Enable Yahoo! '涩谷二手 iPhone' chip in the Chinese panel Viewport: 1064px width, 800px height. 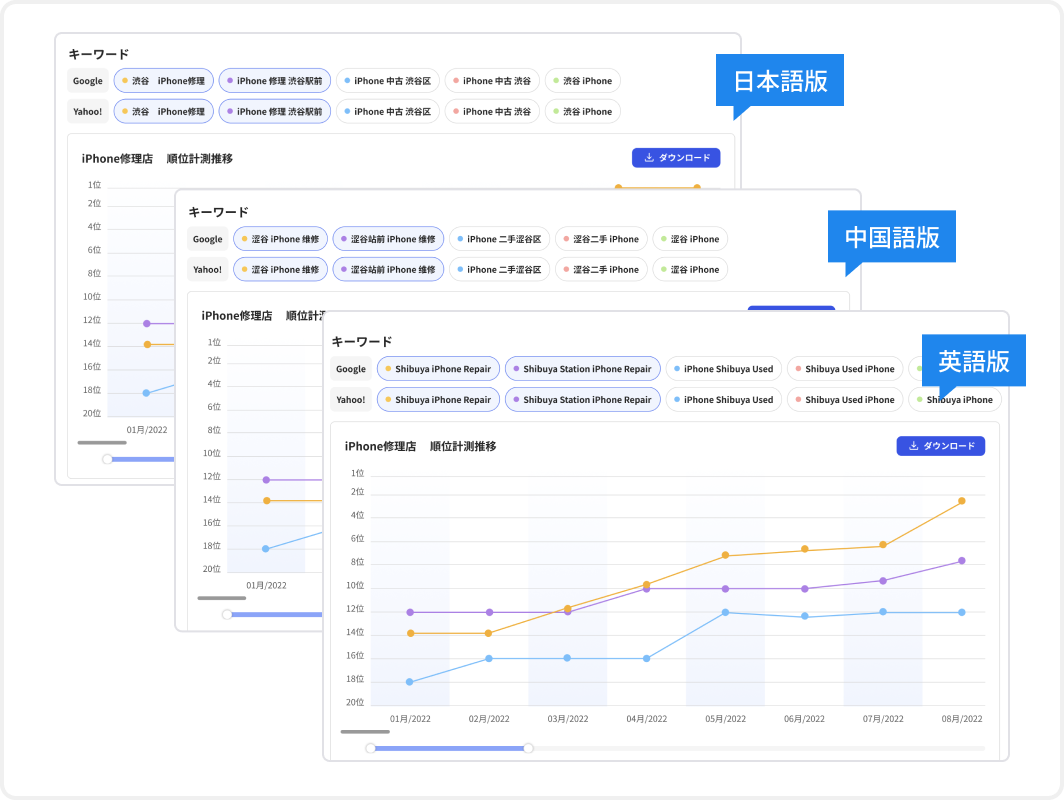coord(601,269)
